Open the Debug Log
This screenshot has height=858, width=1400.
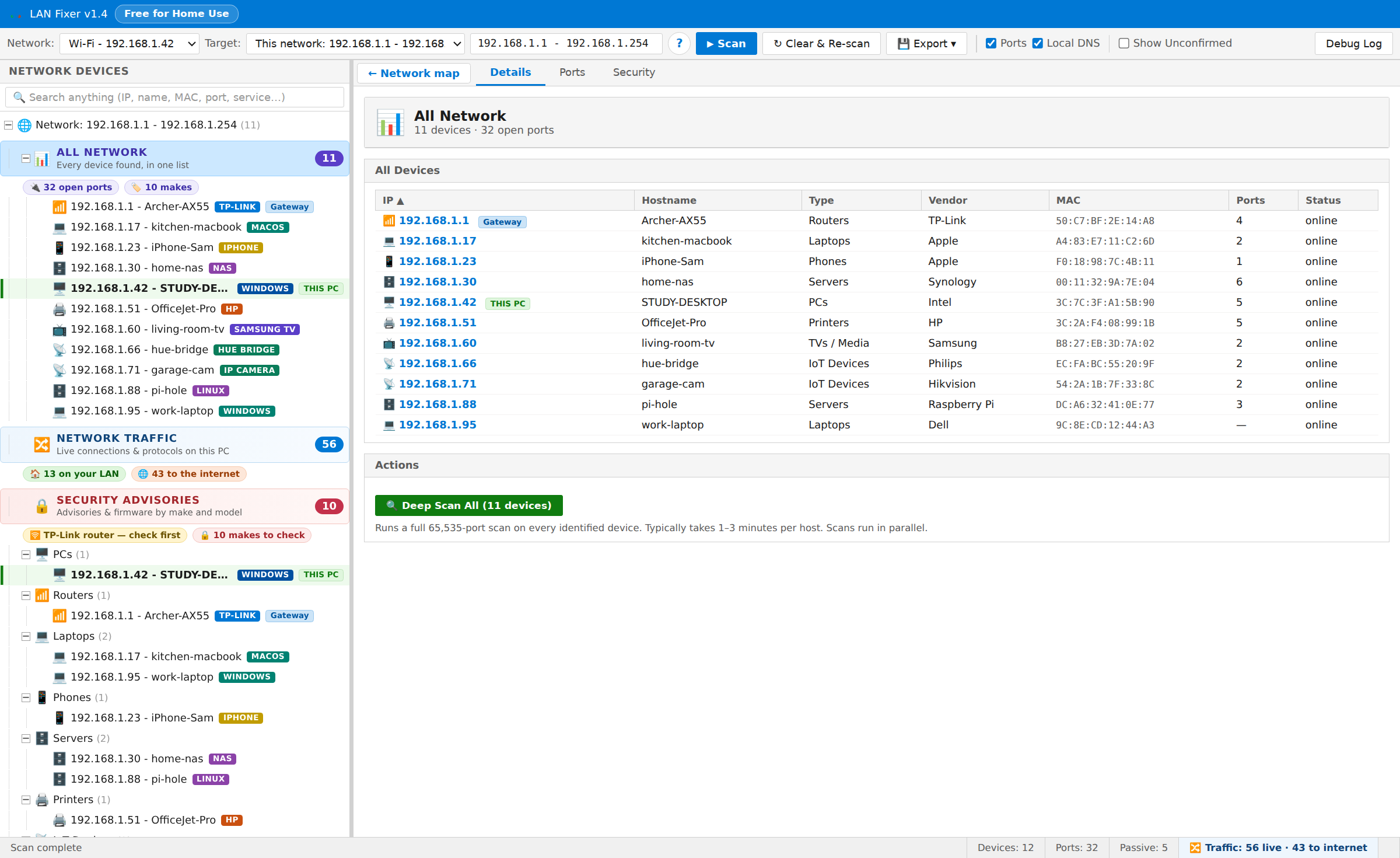click(x=1353, y=44)
